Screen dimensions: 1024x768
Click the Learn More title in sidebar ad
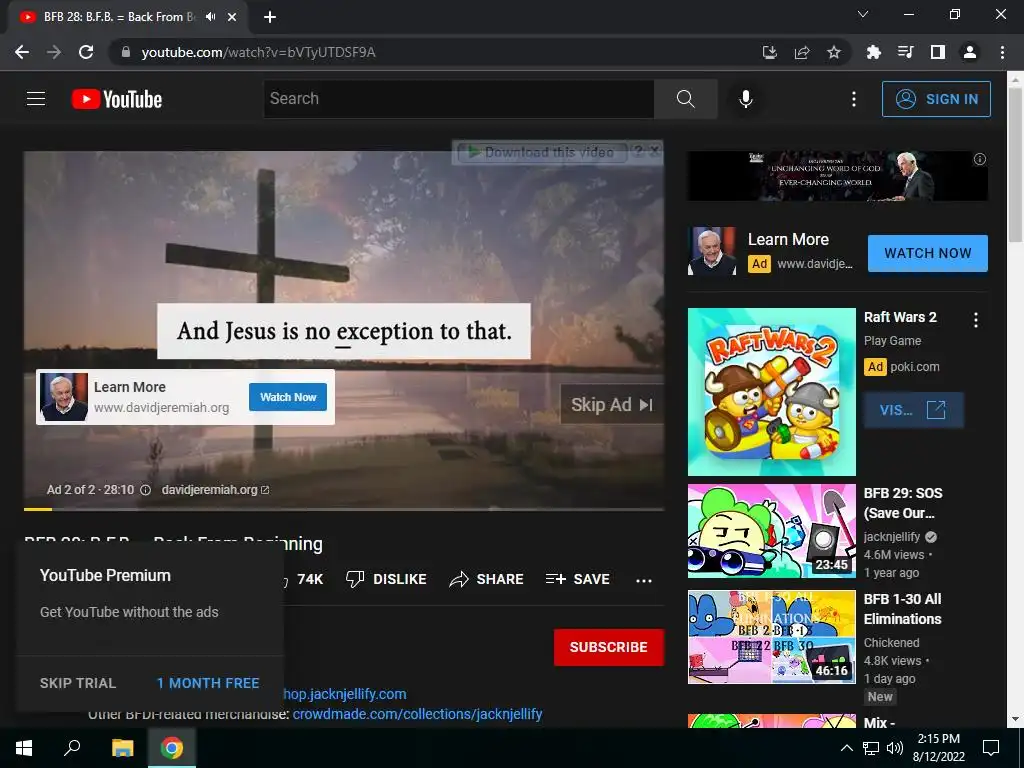(788, 240)
